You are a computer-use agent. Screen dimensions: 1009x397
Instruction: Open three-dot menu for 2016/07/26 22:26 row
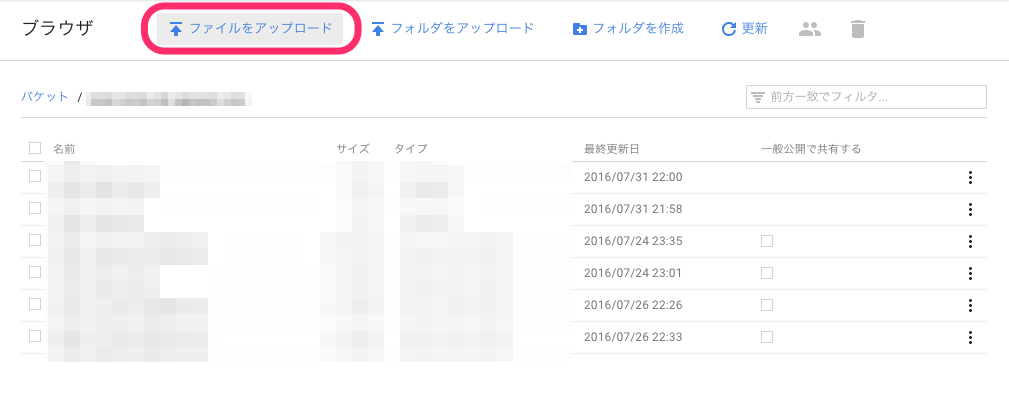pyautogui.click(x=970, y=305)
